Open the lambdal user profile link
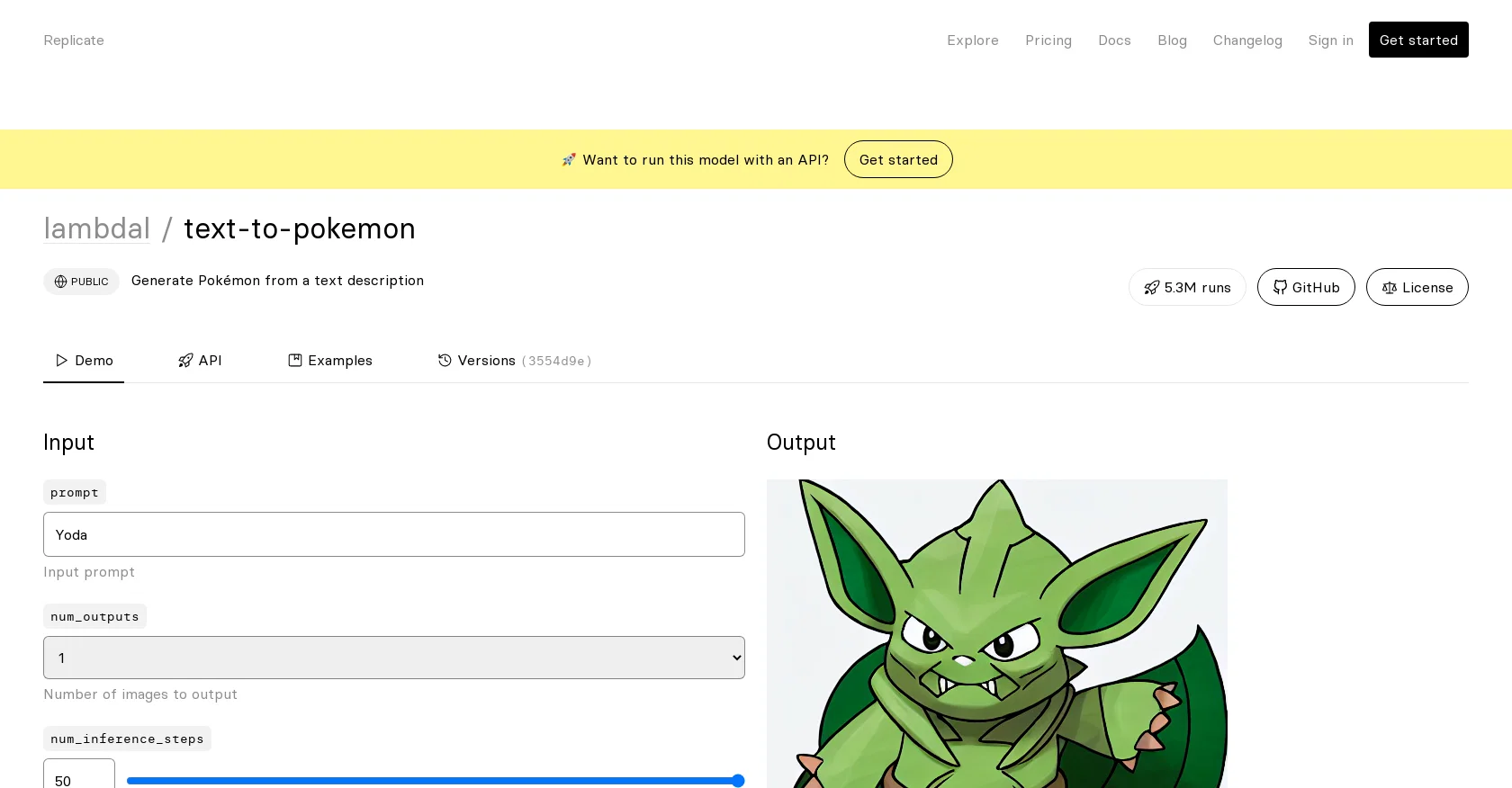The image size is (1512, 788). point(96,228)
